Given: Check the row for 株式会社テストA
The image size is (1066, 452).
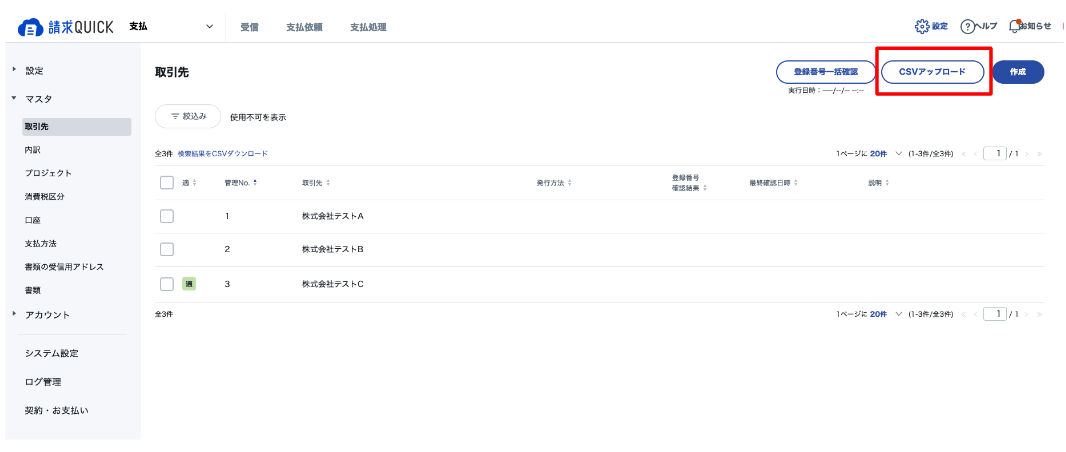Looking at the screenshot, I should click(x=167, y=216).
